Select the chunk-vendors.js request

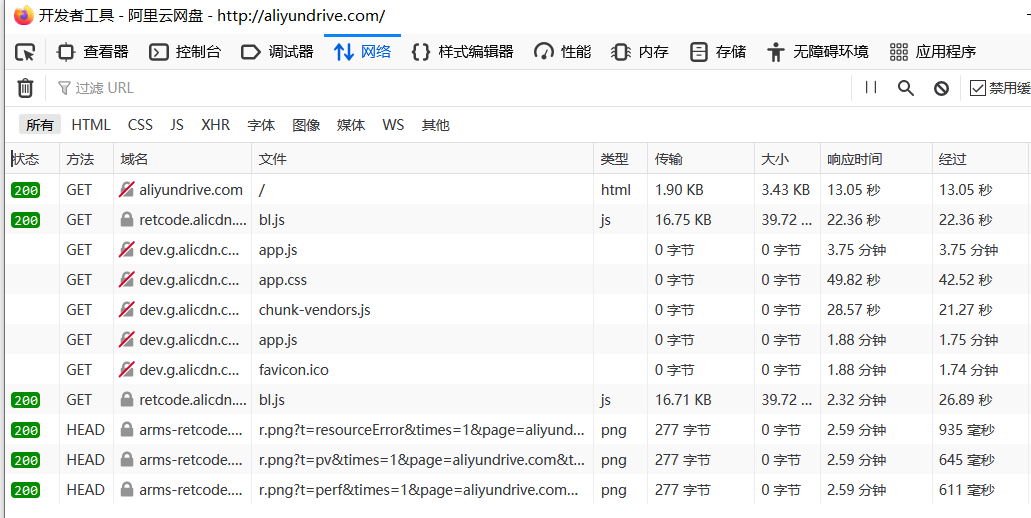pyautogui.click(x=314, y=310)
